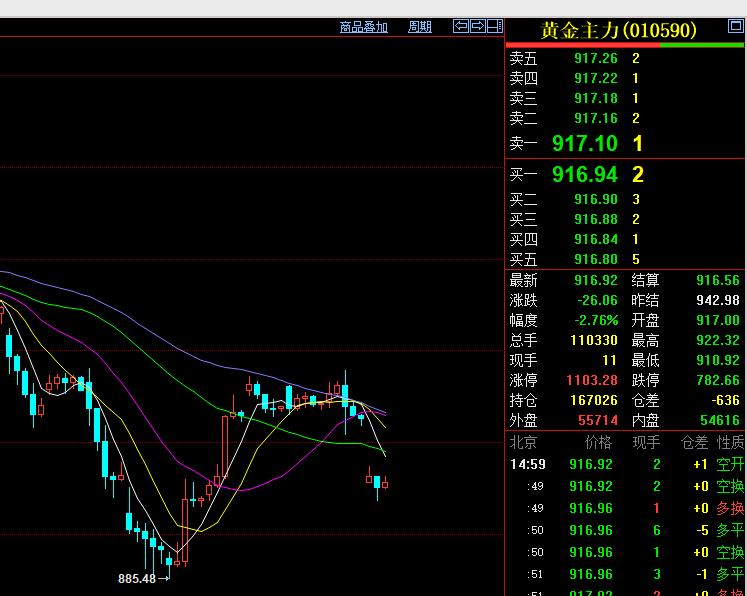Select the tick row marked 多换
This screenshot has width=747, height=596.
[x=626, y=508]
